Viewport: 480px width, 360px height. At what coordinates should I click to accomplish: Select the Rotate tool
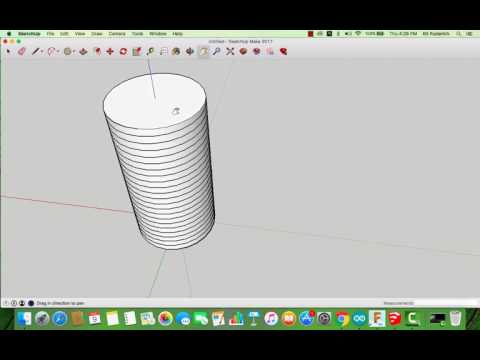(x=123, y=51)
